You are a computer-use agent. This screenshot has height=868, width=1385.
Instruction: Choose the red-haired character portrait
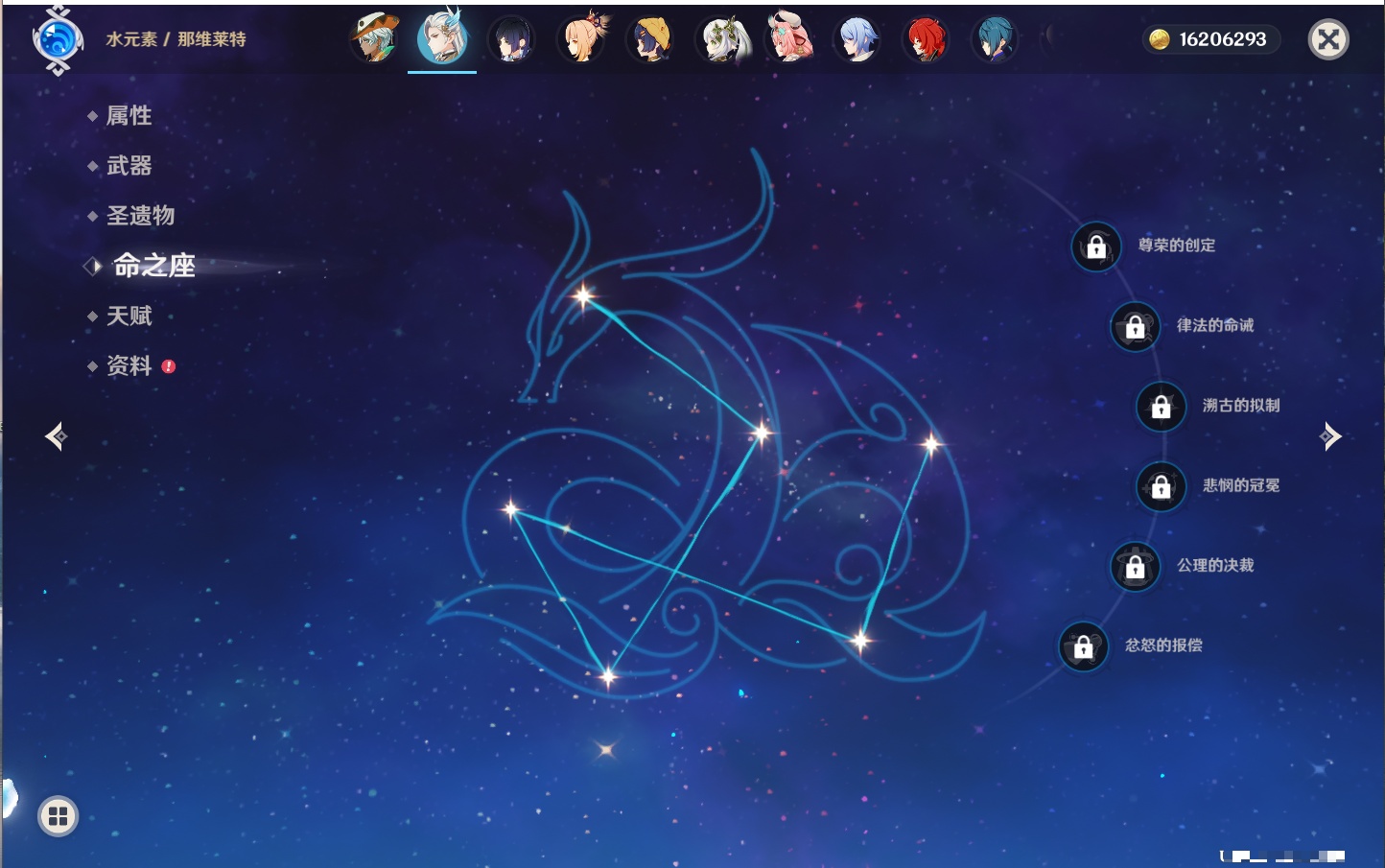coord(926,39)
